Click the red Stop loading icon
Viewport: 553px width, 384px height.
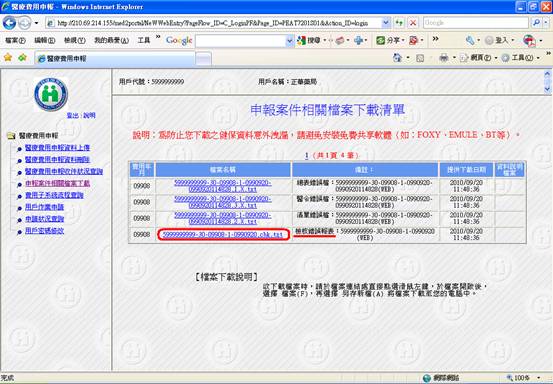coord(413,23)
